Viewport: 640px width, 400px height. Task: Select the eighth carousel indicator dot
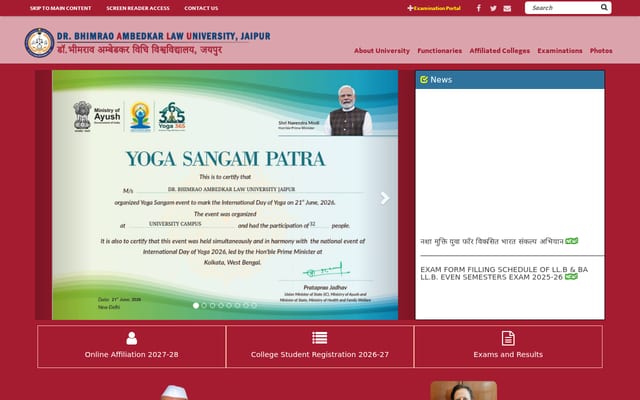254,305
